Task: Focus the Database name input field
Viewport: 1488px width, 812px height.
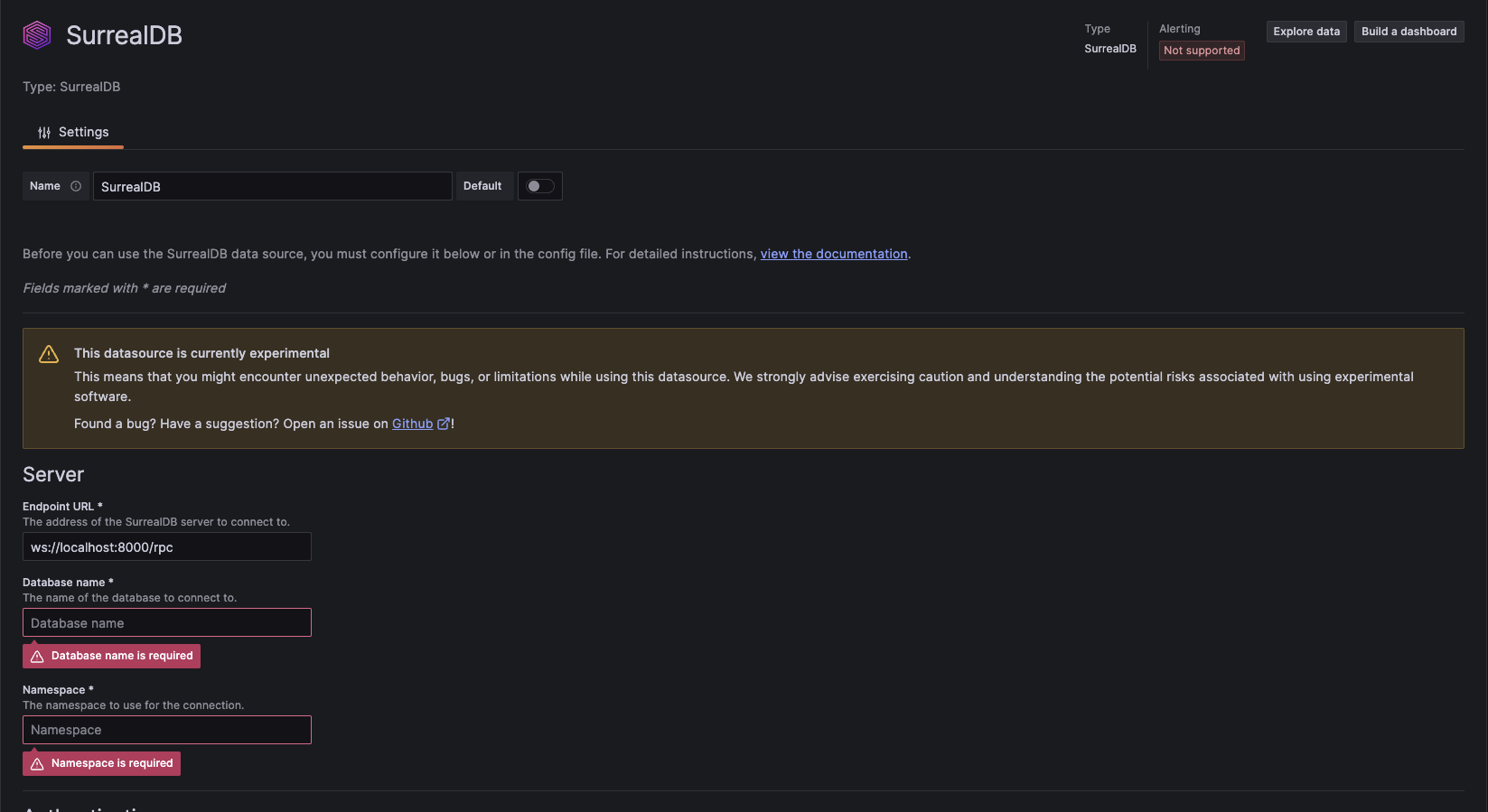Action: coord(167,622)
